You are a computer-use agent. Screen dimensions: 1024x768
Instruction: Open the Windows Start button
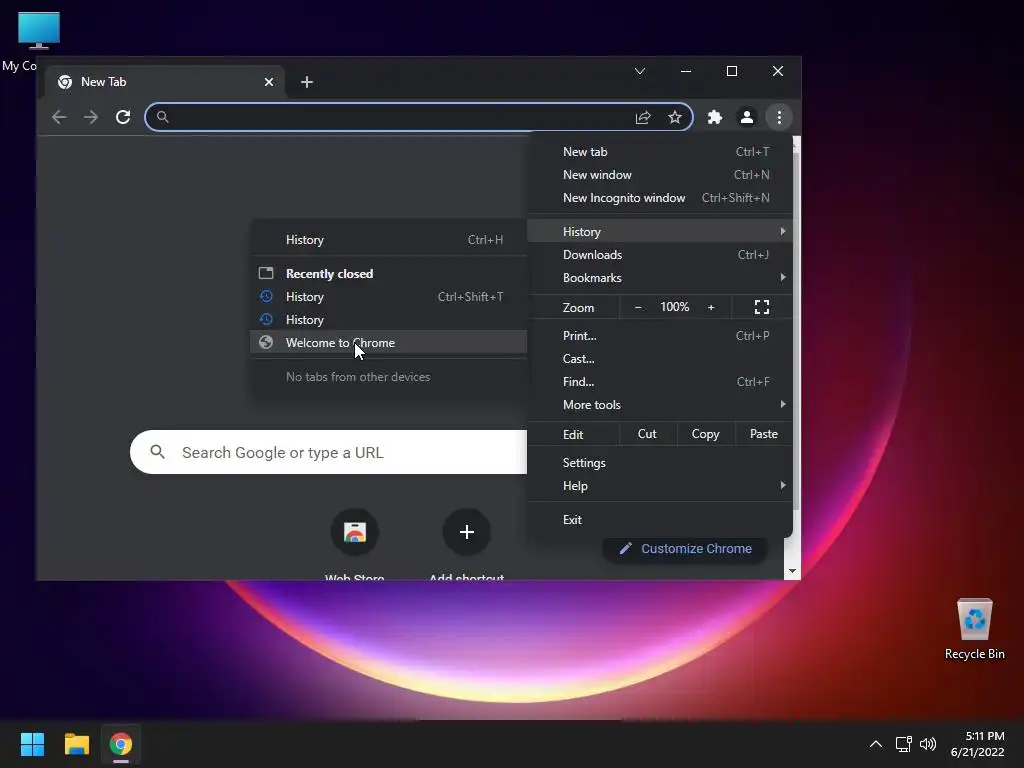32,744
